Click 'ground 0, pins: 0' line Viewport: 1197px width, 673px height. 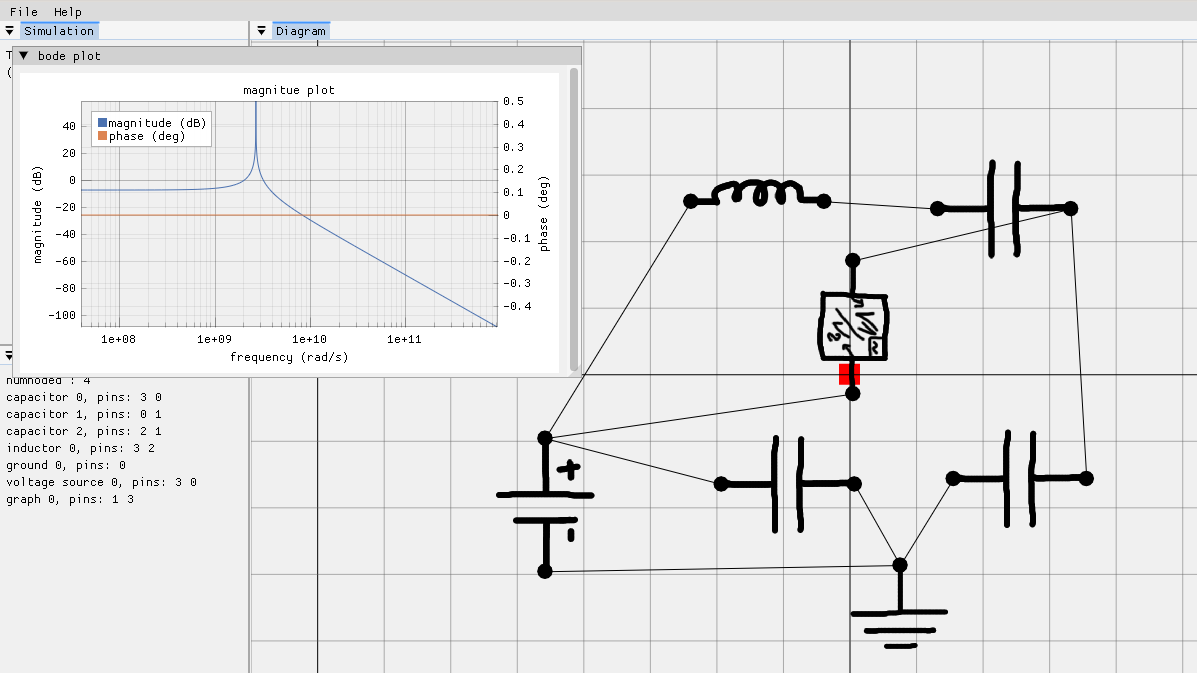tap(66, 465)
